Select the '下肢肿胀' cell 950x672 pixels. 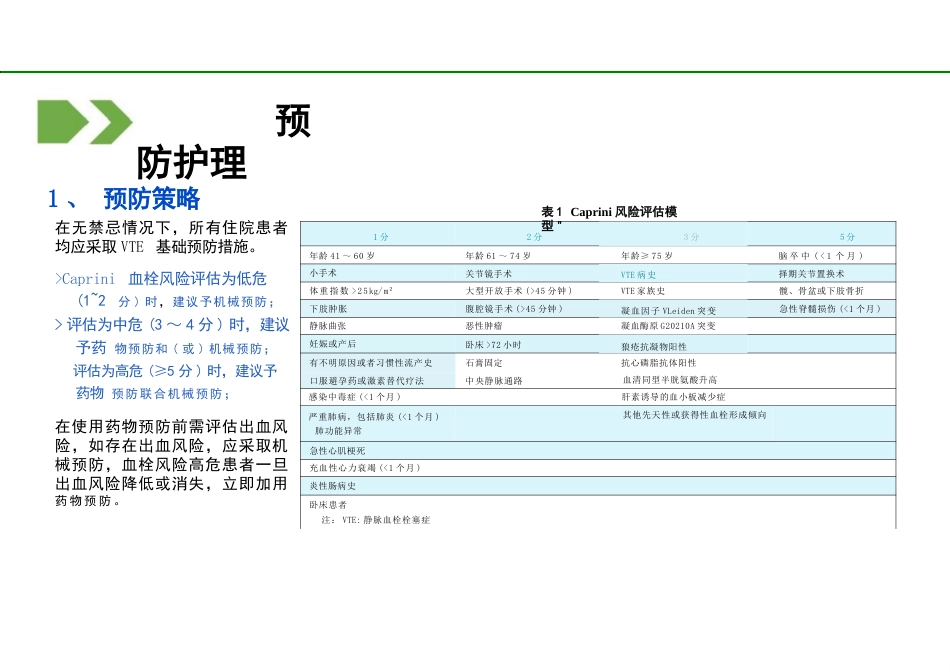(x=328, y=309)
